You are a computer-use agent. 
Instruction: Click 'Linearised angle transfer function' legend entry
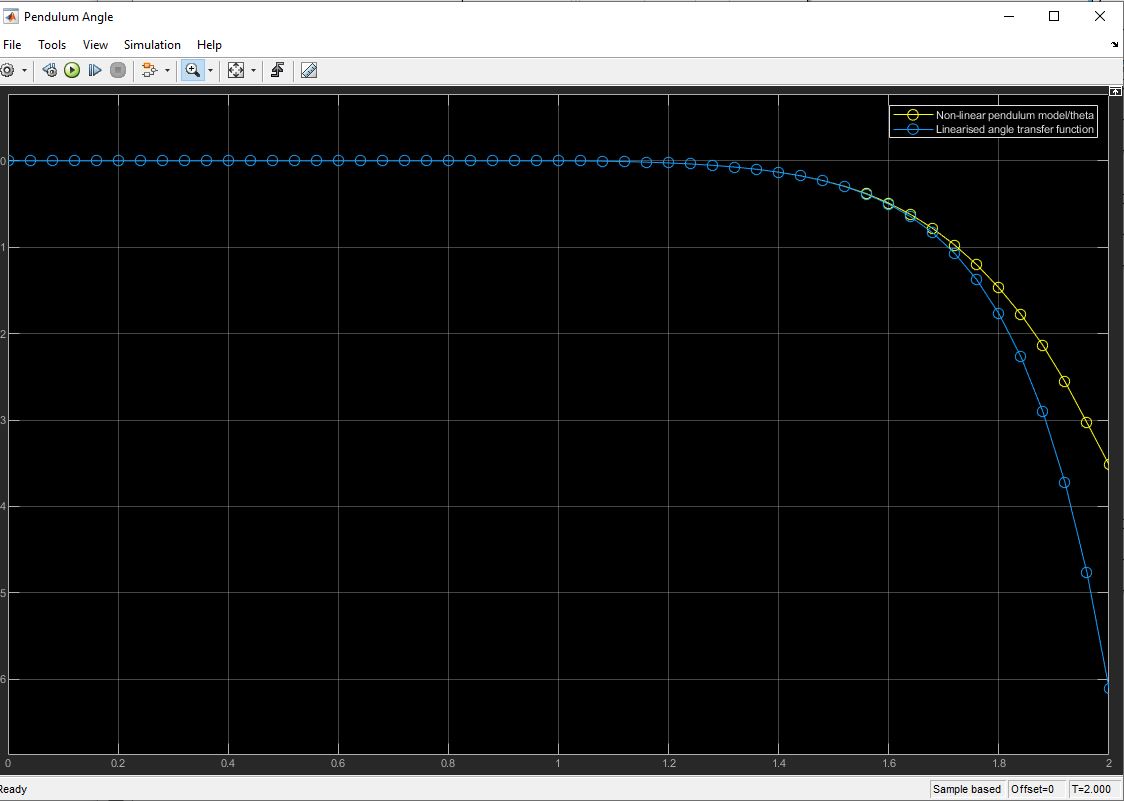click(x=1014, y=130)
